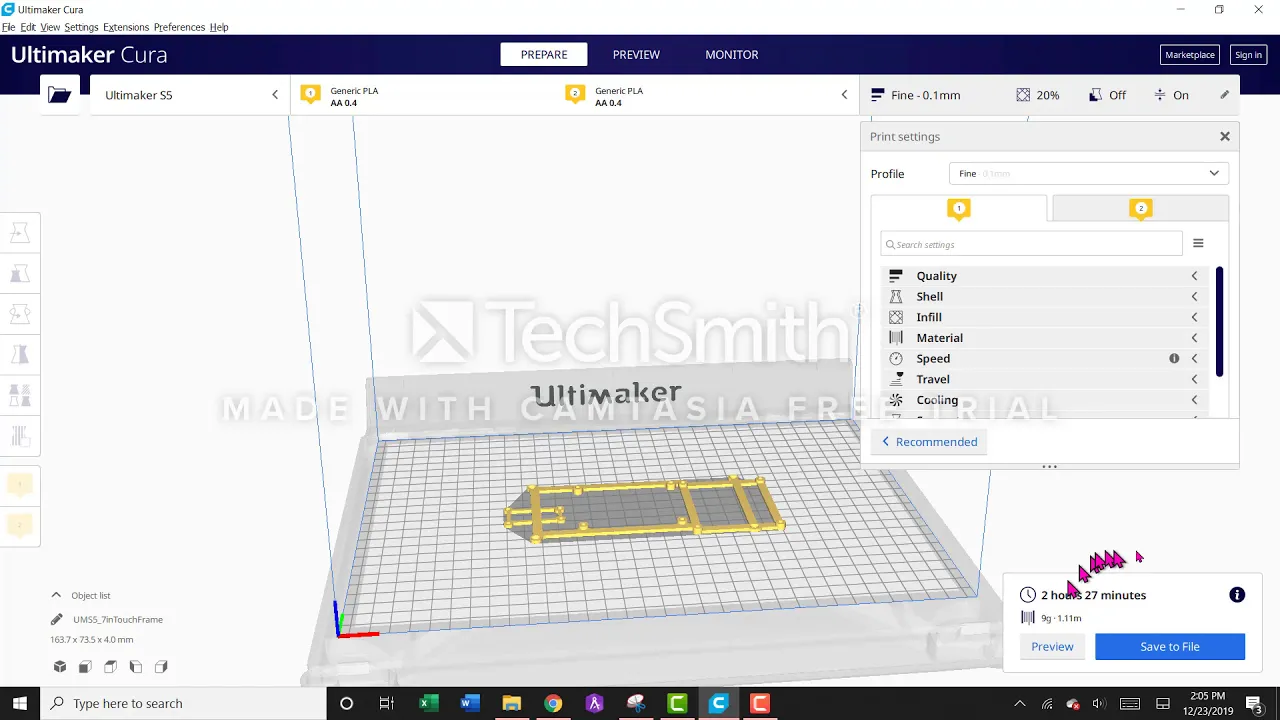Open Ultimaker S5 printer selector
1280x720 pixels.
190,95
